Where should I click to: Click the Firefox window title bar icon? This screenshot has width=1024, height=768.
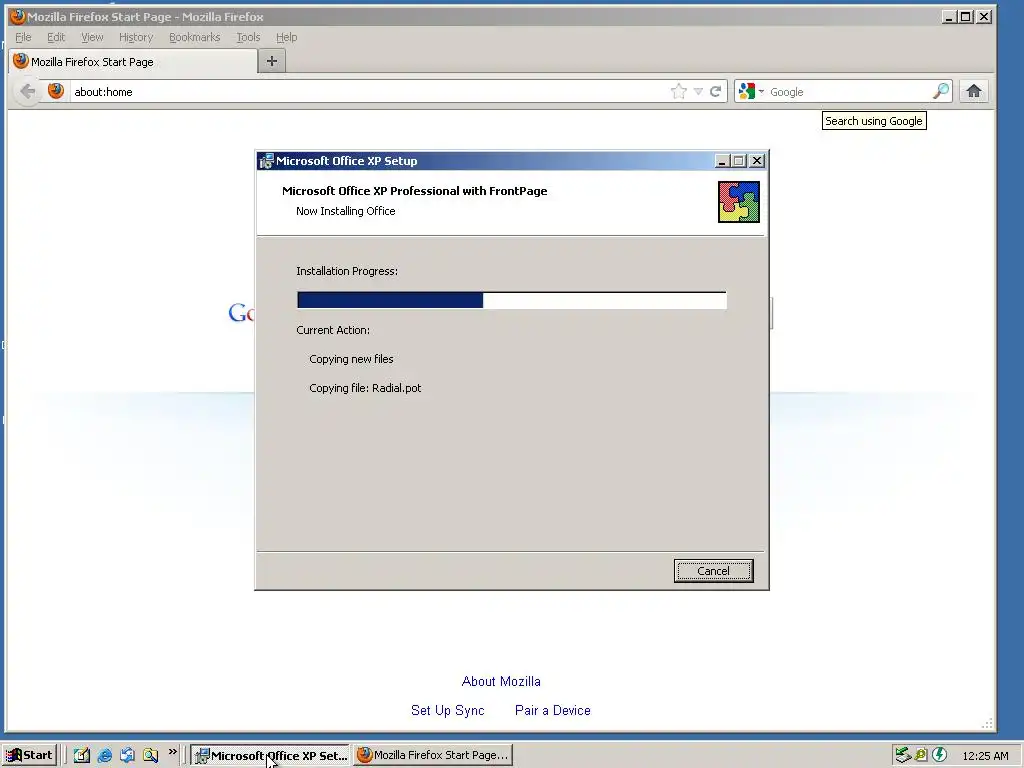pos(17,16)
